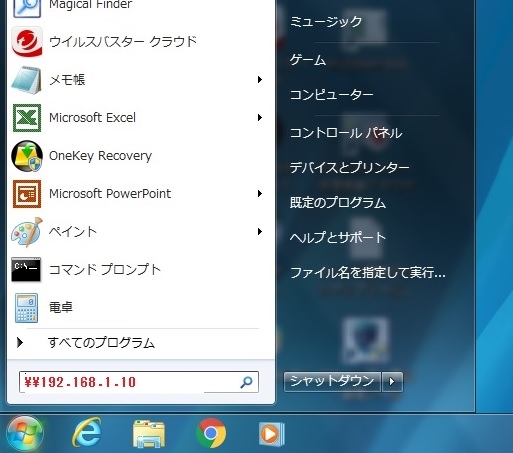Open デバイスとプリンター
Viewport: 513px width, 453px height.
349,167
